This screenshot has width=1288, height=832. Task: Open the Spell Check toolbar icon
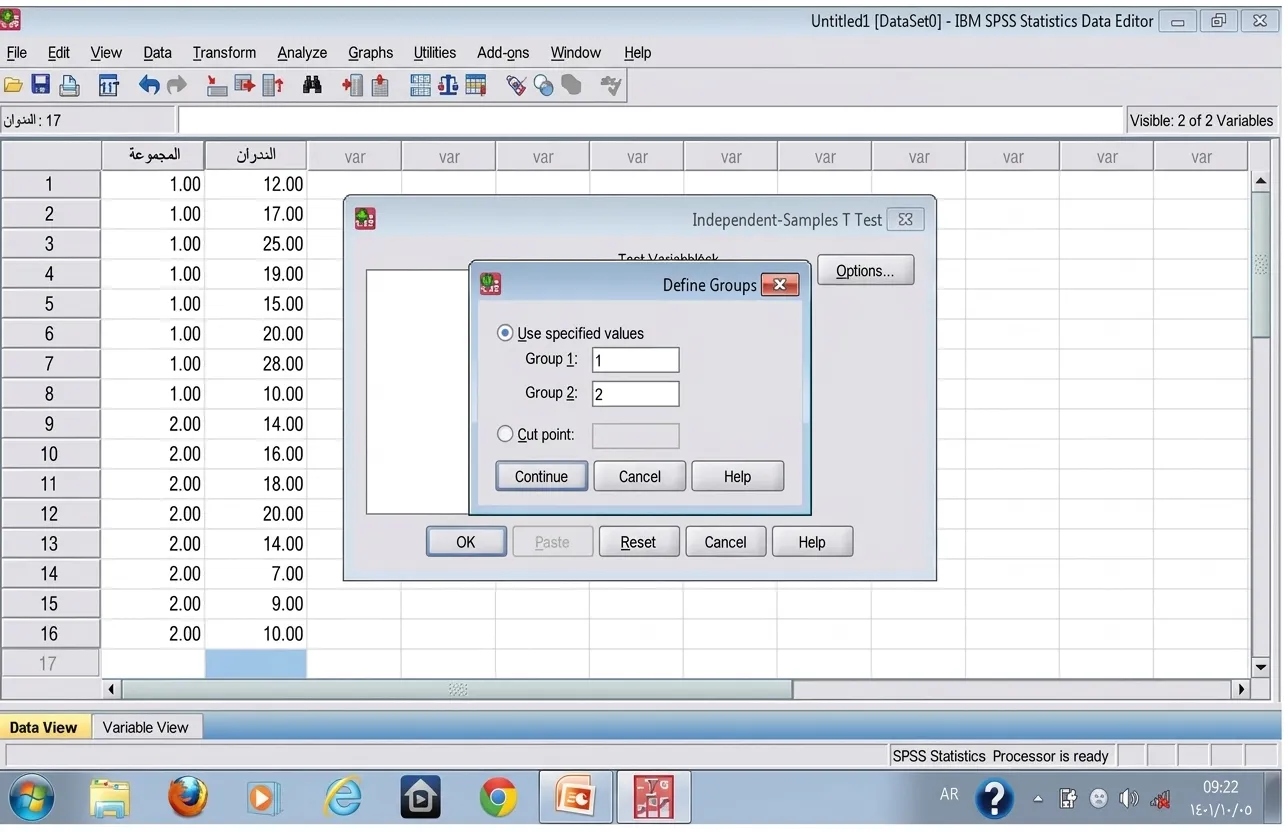[611, 86]
